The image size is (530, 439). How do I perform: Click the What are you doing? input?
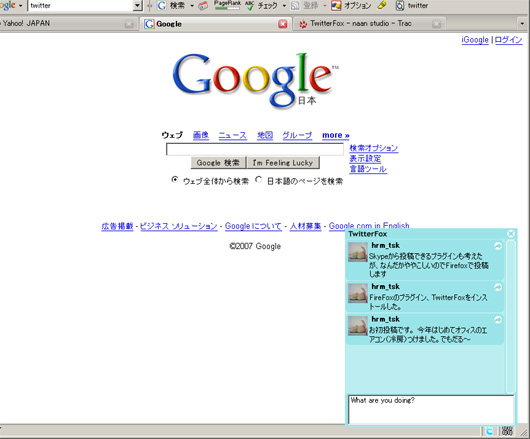click(x=431, y=410)
